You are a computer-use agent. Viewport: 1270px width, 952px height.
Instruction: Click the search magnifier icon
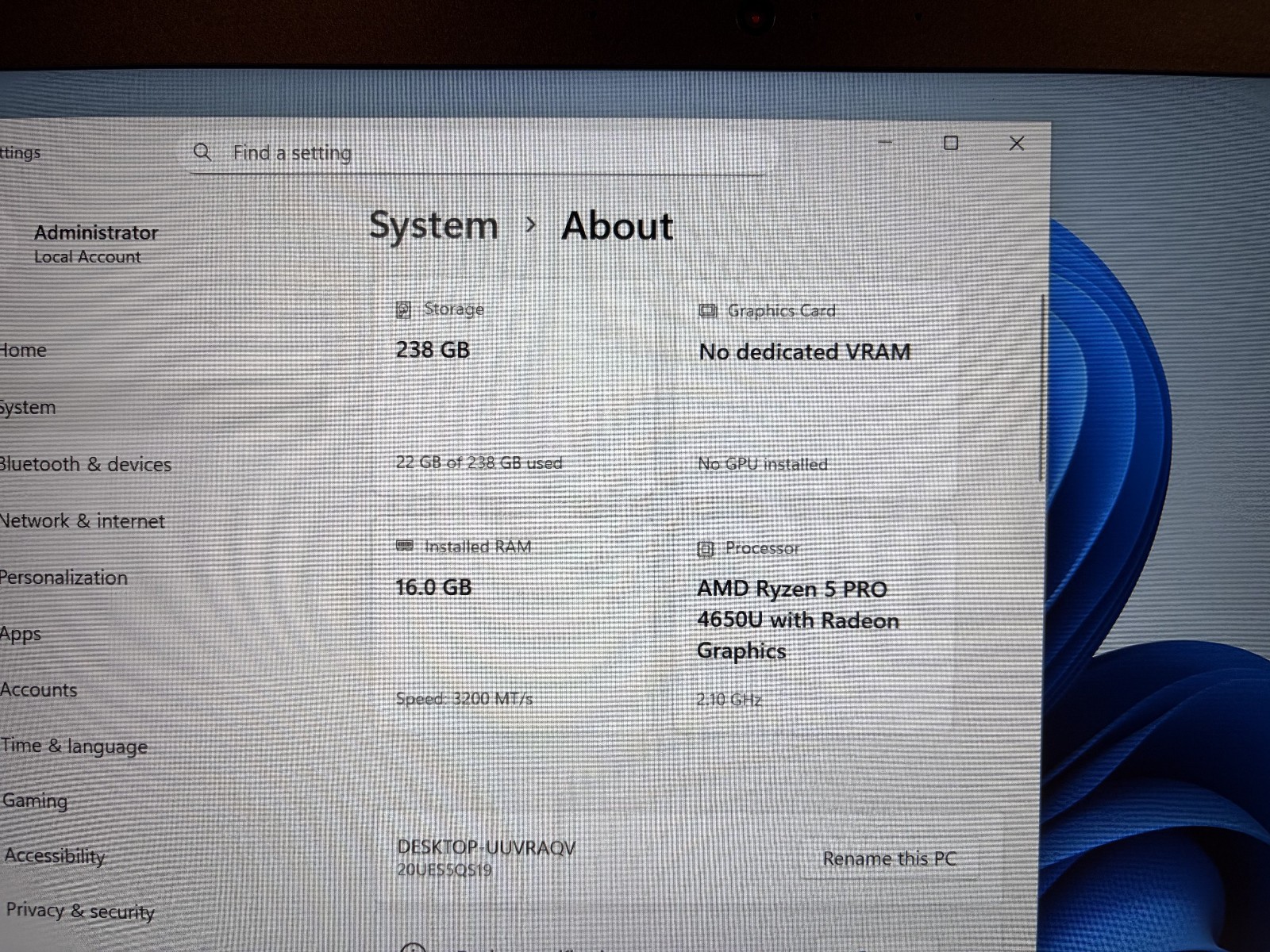click(x=202, y=152)
